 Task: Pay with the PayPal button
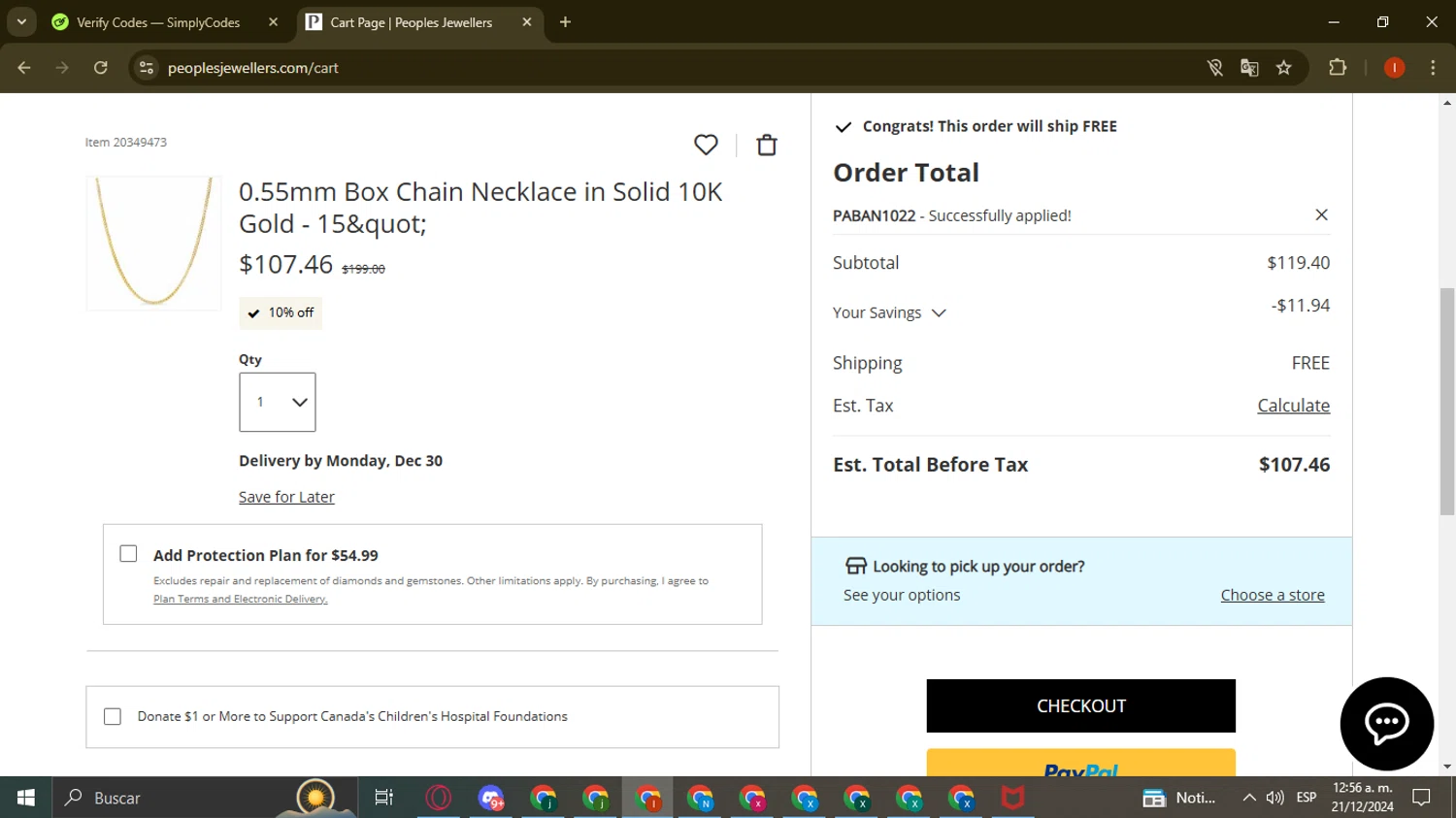1080,763
